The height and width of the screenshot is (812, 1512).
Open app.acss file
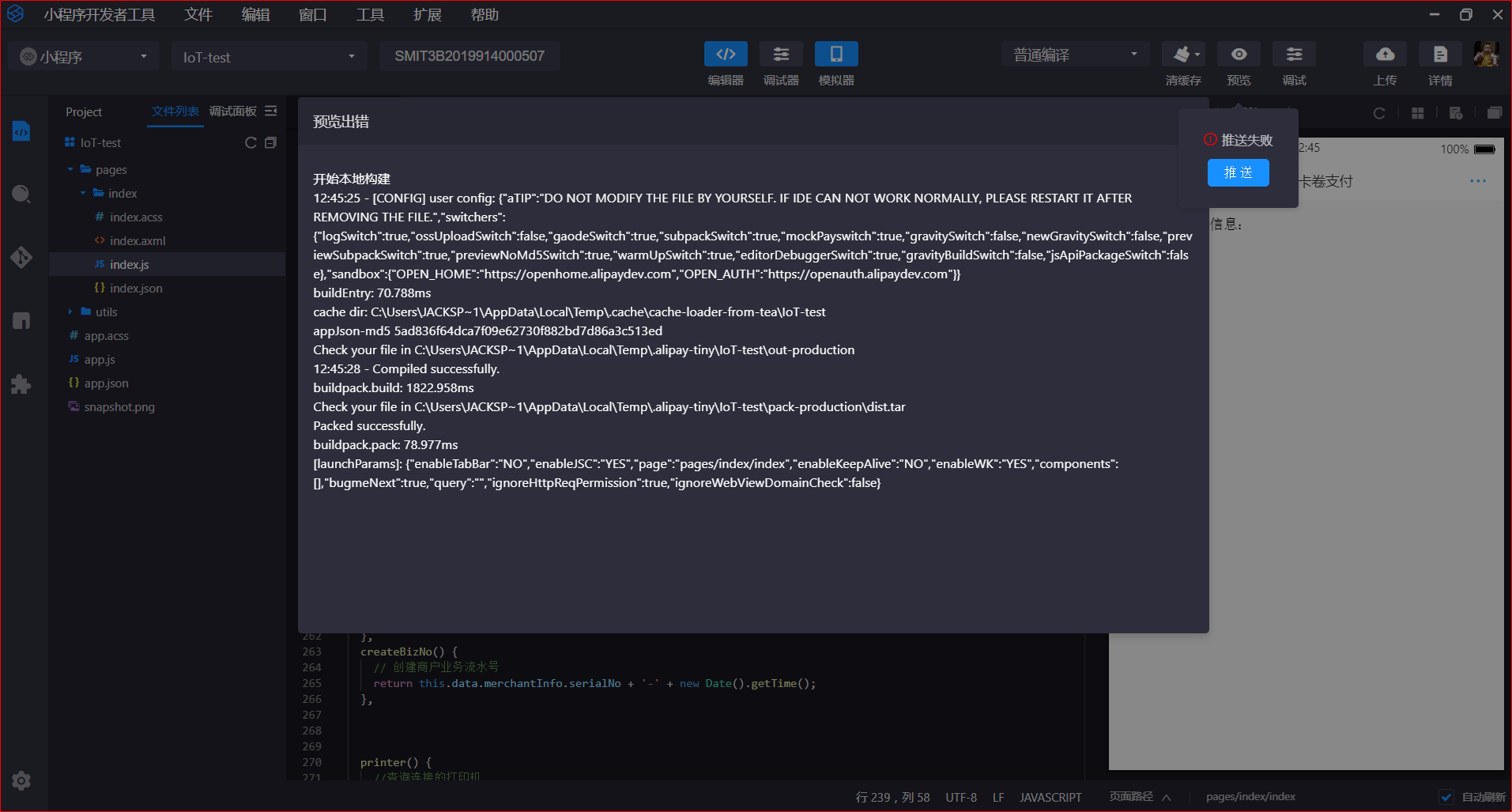[x=106, y=335]
